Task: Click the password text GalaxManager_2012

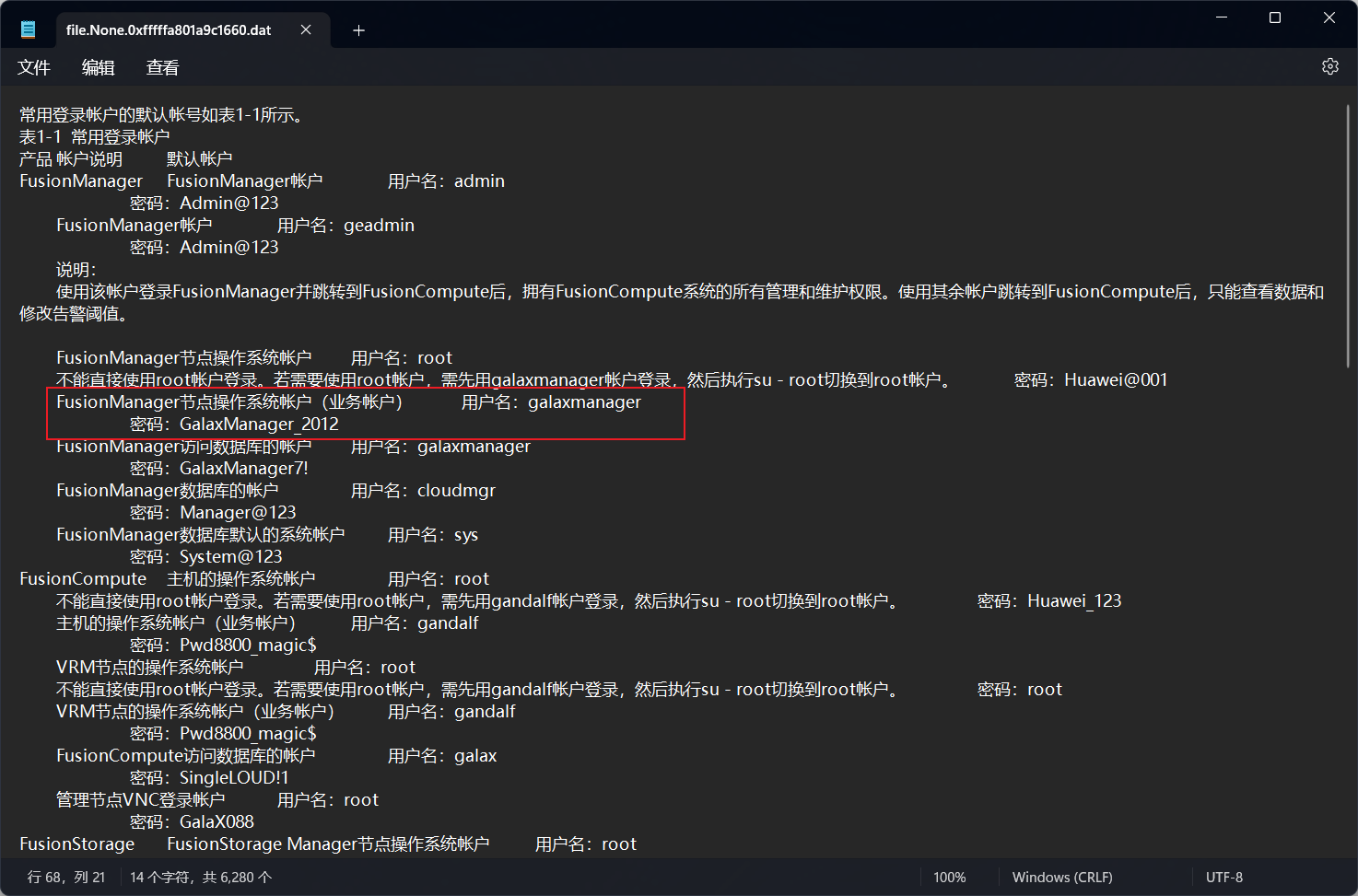Action: [259, 425]
